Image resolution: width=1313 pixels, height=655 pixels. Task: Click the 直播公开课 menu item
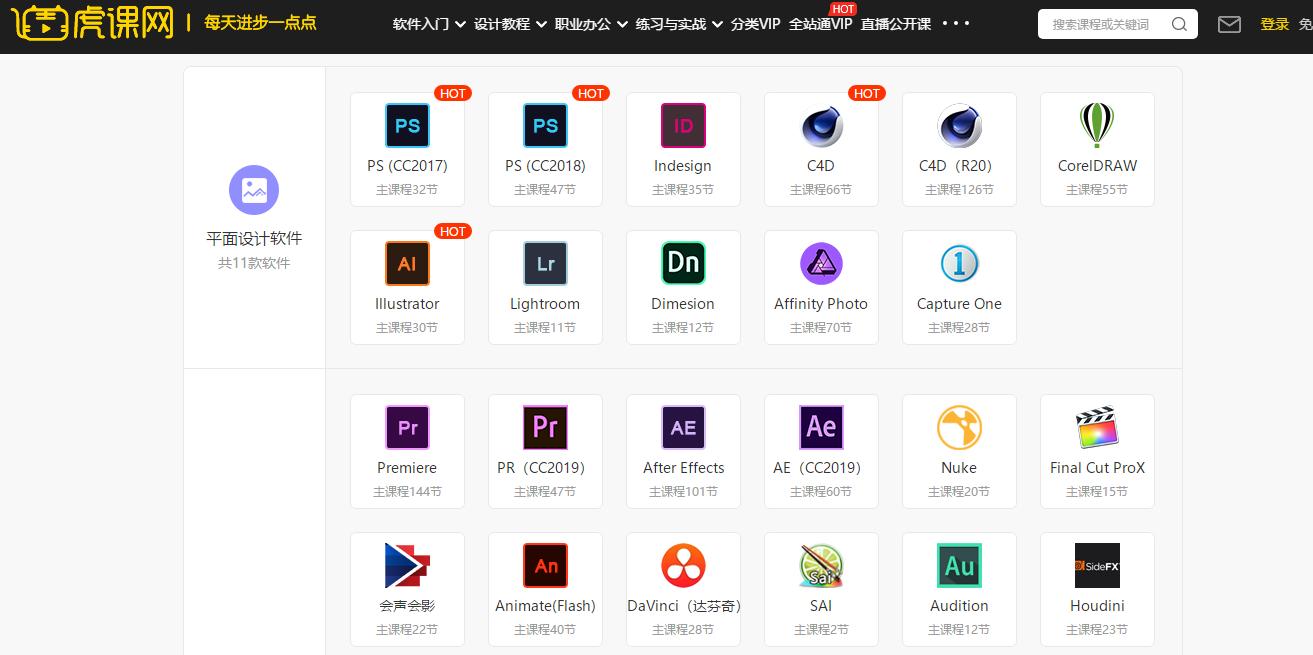[894, 24]
